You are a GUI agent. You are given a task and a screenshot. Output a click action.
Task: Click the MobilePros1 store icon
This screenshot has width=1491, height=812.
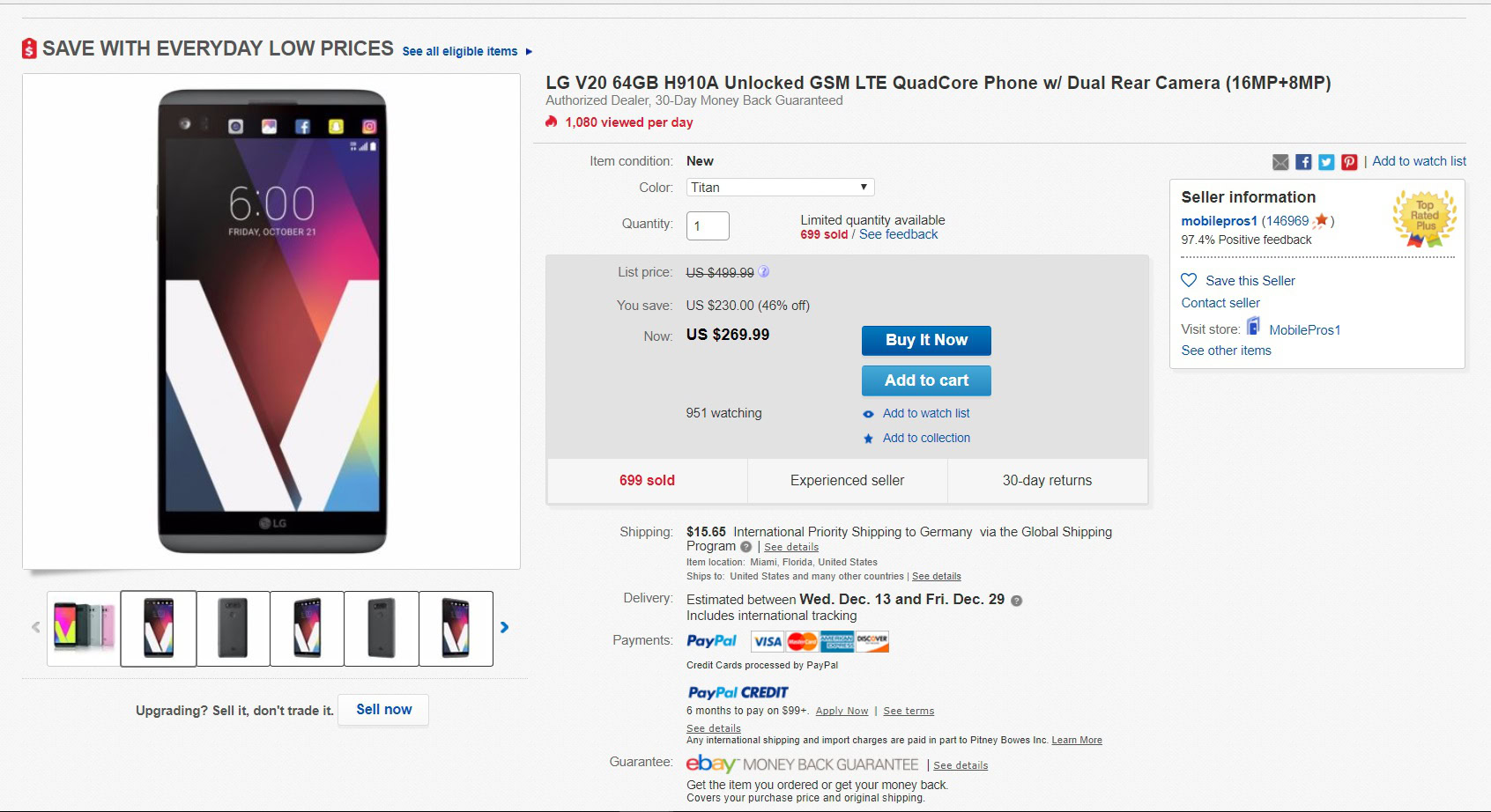pyautogui.click(x=1253, y=328)
